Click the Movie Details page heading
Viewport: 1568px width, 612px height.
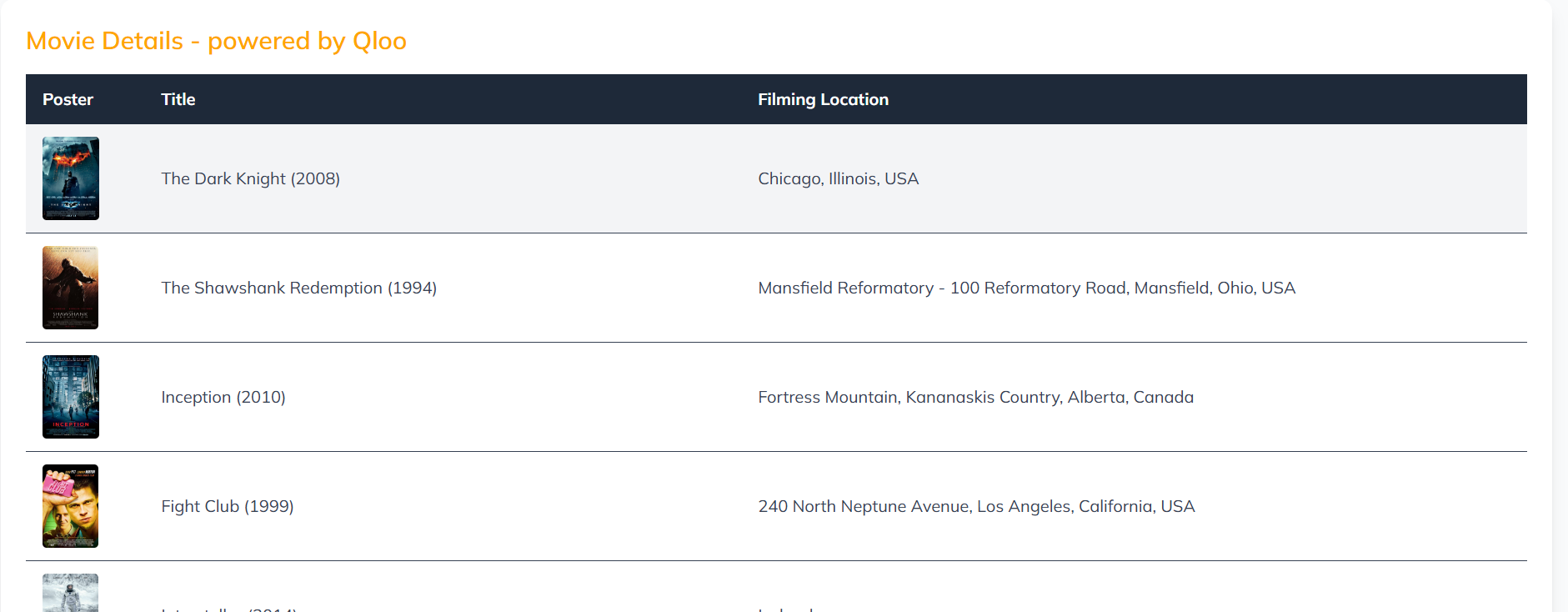[x=216, y=41]
